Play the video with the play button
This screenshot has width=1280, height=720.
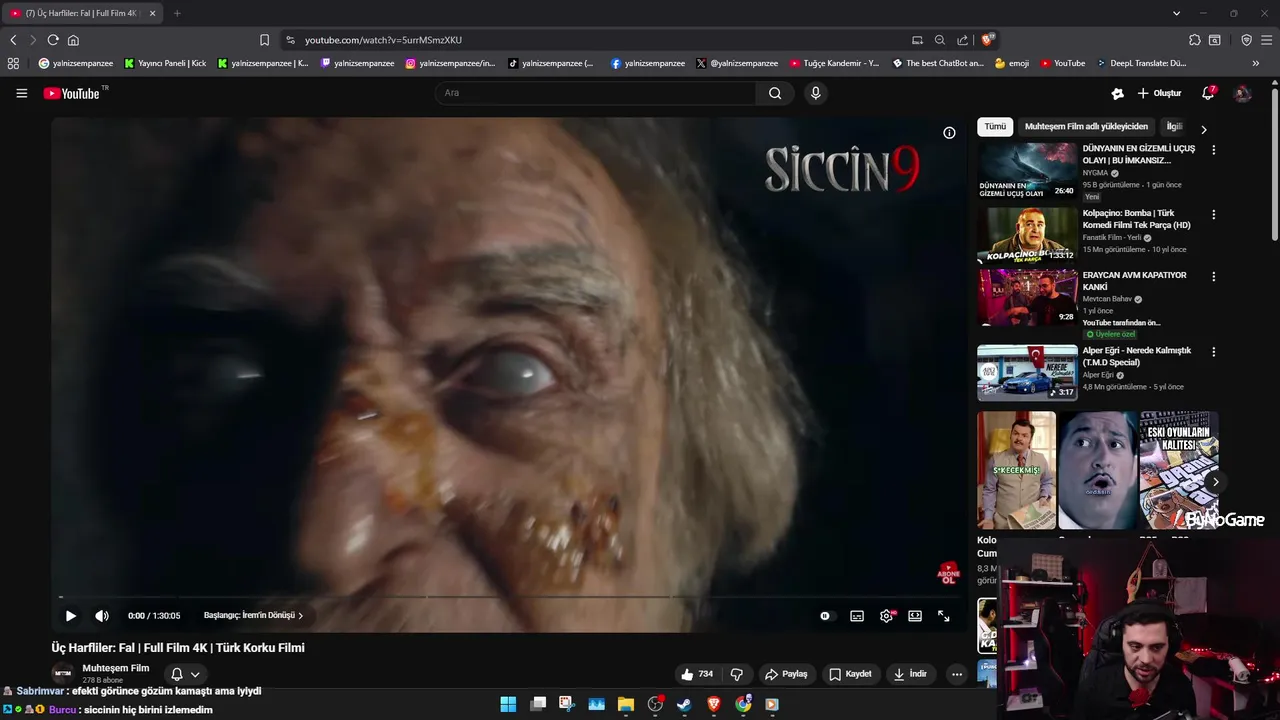pyautogui.click(x=70, y=616)
